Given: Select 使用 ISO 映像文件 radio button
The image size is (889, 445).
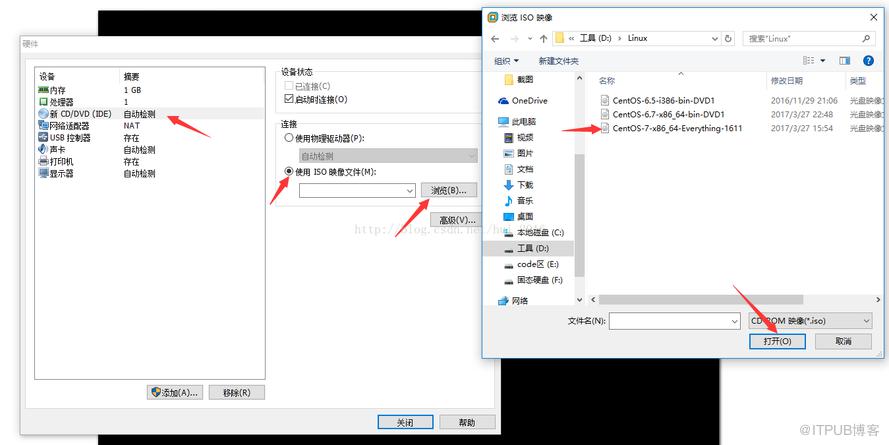Looking at the screenshot, I should (x=289, y=172).
